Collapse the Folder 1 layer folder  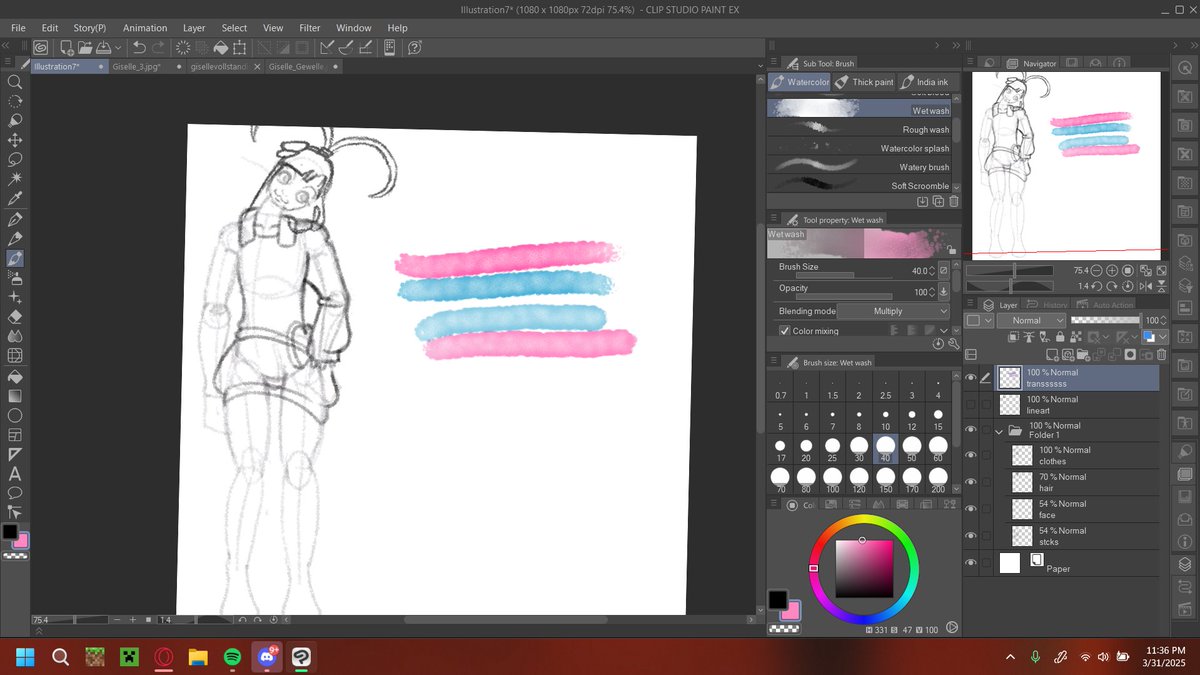click(x=998, y=431)
